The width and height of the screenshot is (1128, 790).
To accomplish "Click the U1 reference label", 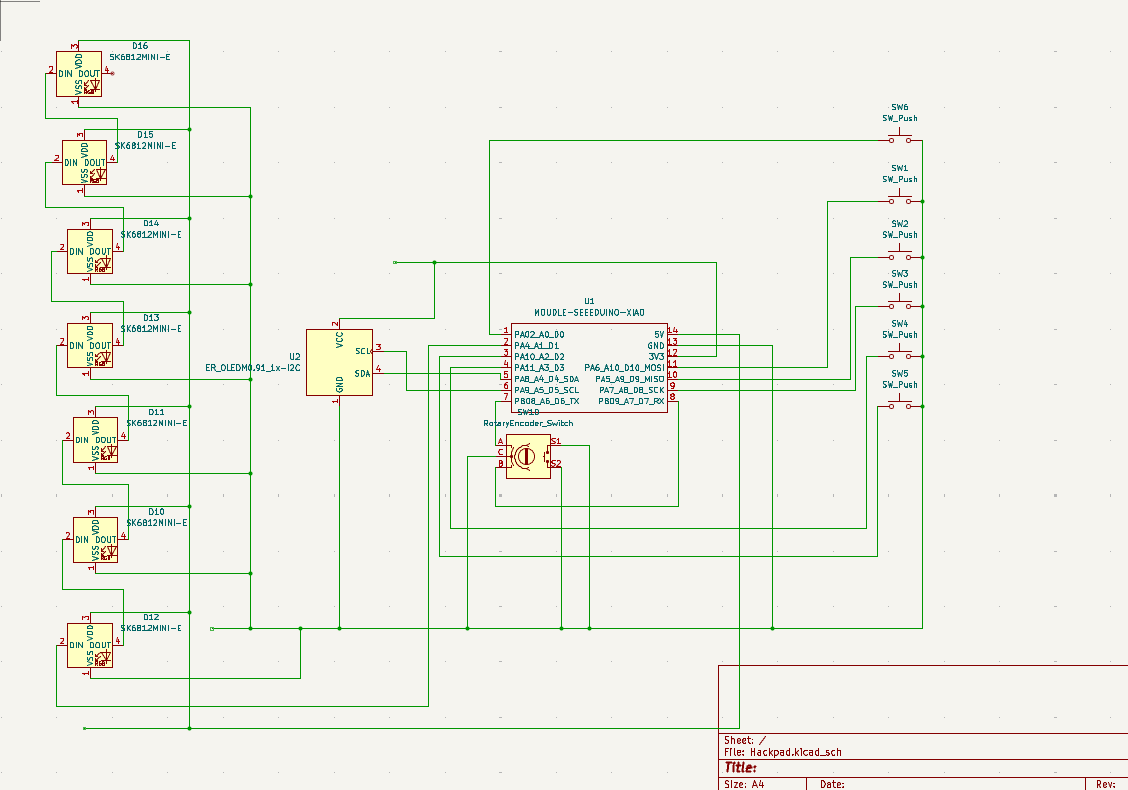I will 589,301.
